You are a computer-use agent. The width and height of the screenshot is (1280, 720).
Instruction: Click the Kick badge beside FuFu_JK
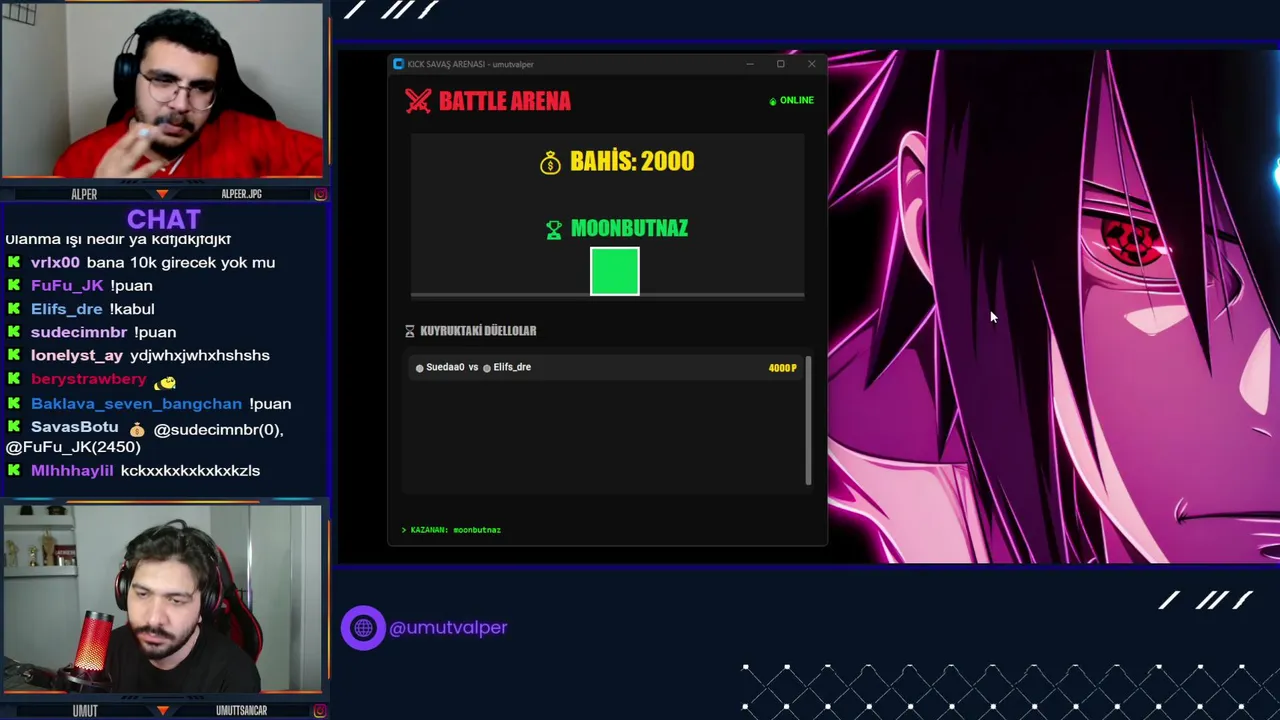tap(14, 286)
